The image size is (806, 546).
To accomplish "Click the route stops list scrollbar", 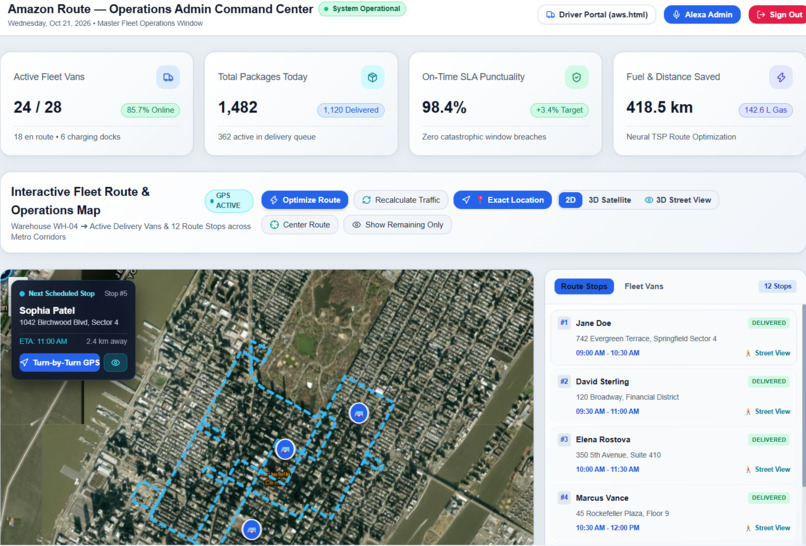I will [x=803, y=396].
